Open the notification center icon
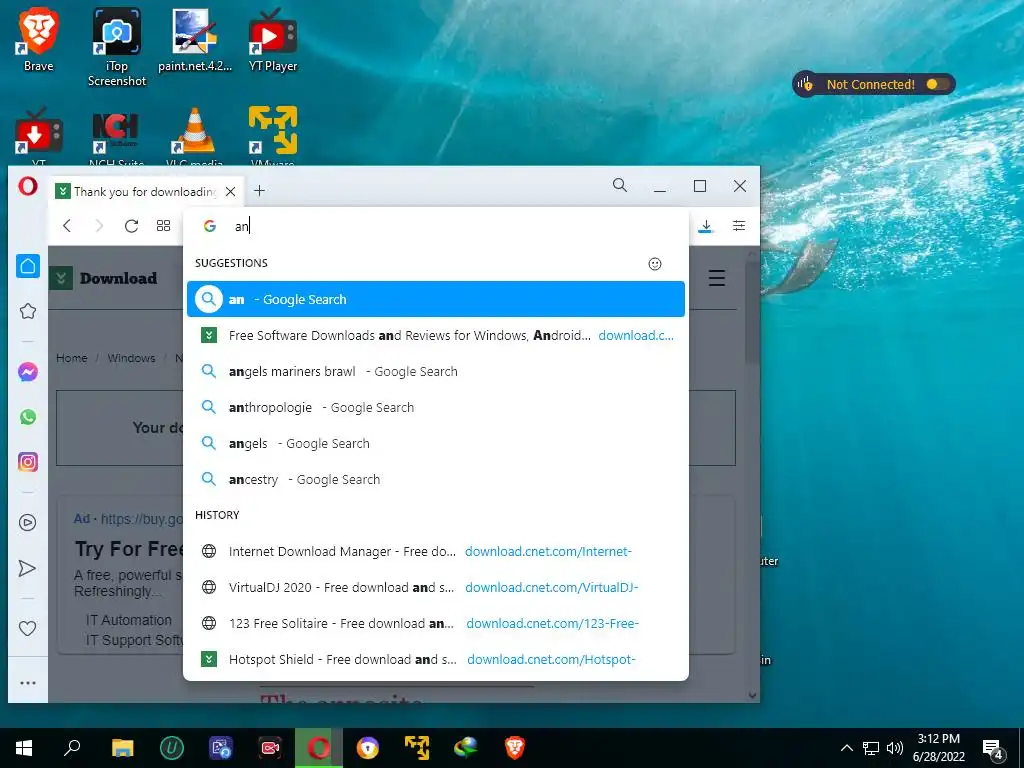The width and height of the screenshot is (1024, 768). coord(993,749)
